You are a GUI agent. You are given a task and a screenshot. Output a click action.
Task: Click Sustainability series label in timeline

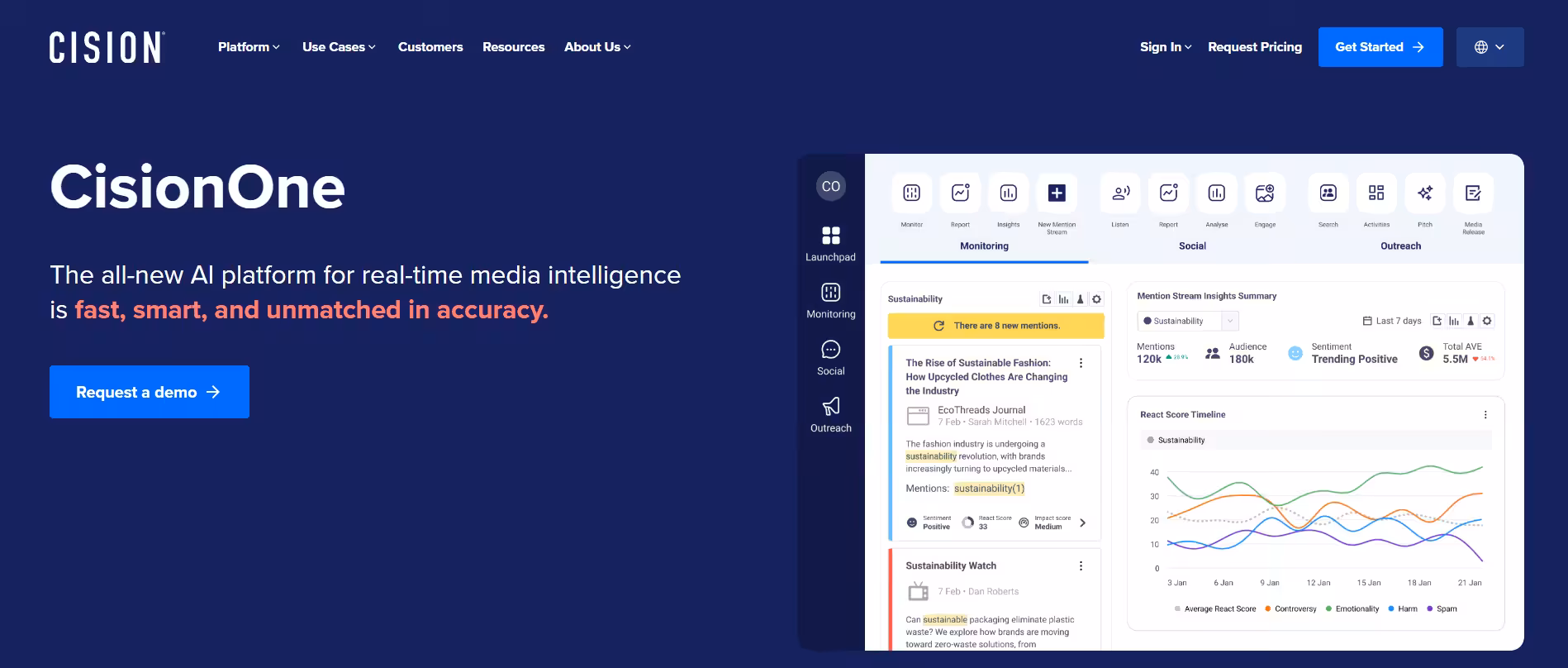click(1176, 441)
